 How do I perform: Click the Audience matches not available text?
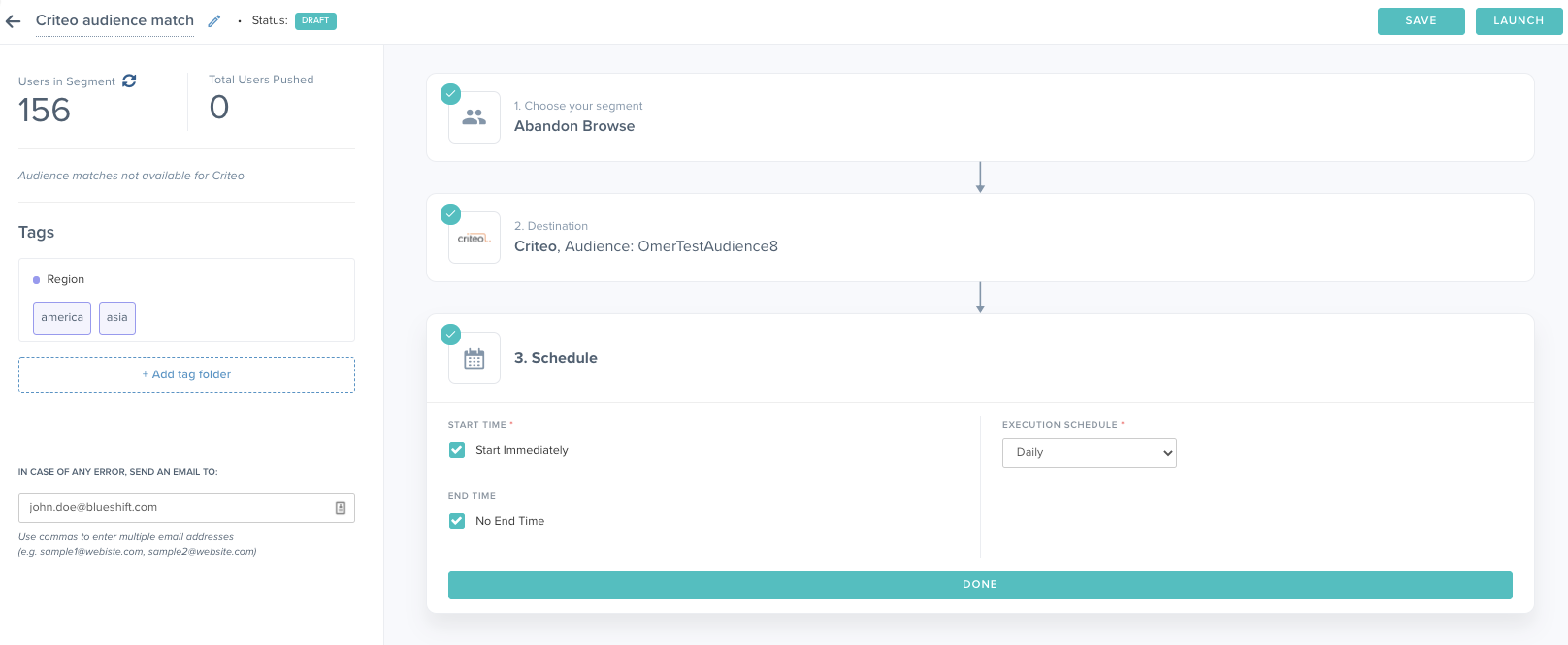(x=131, y=176)
